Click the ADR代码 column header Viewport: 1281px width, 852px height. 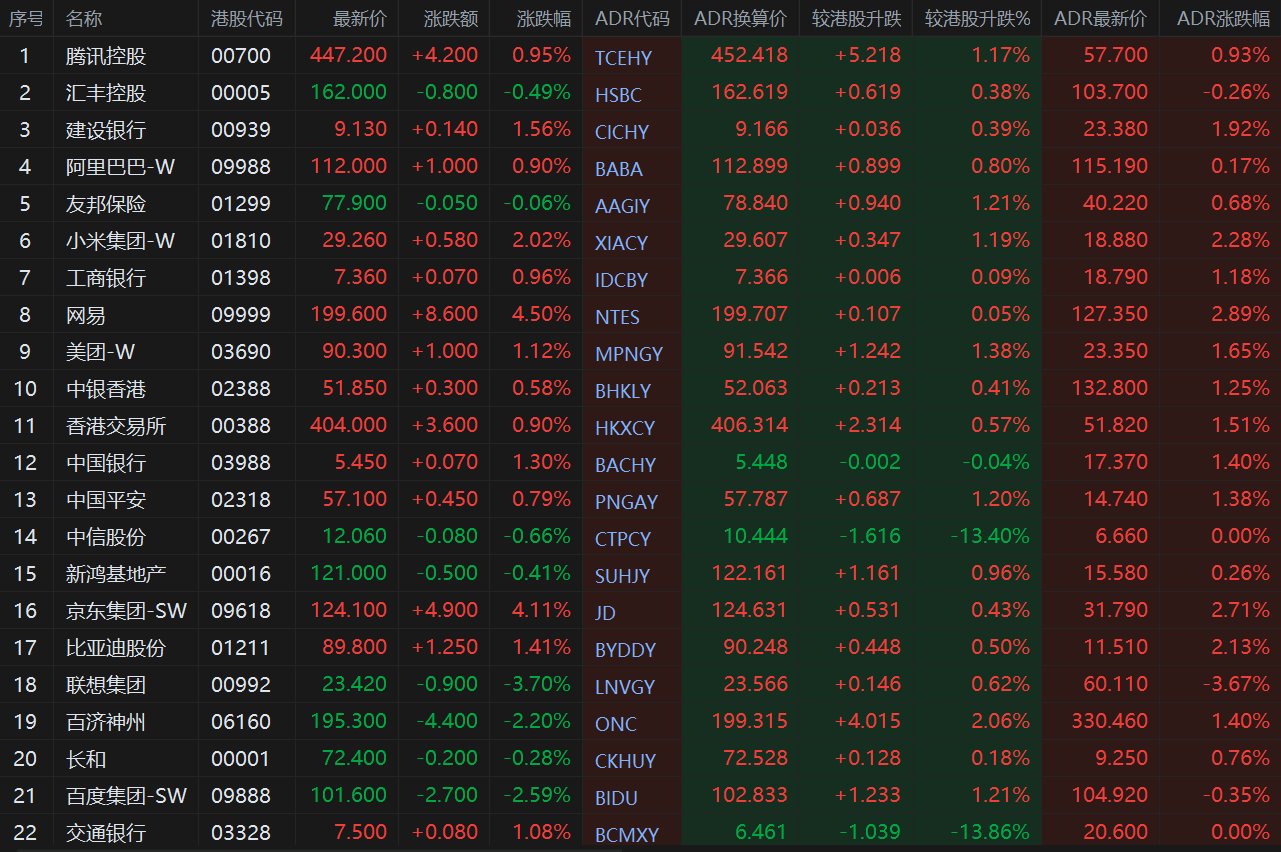coord(632,18)
